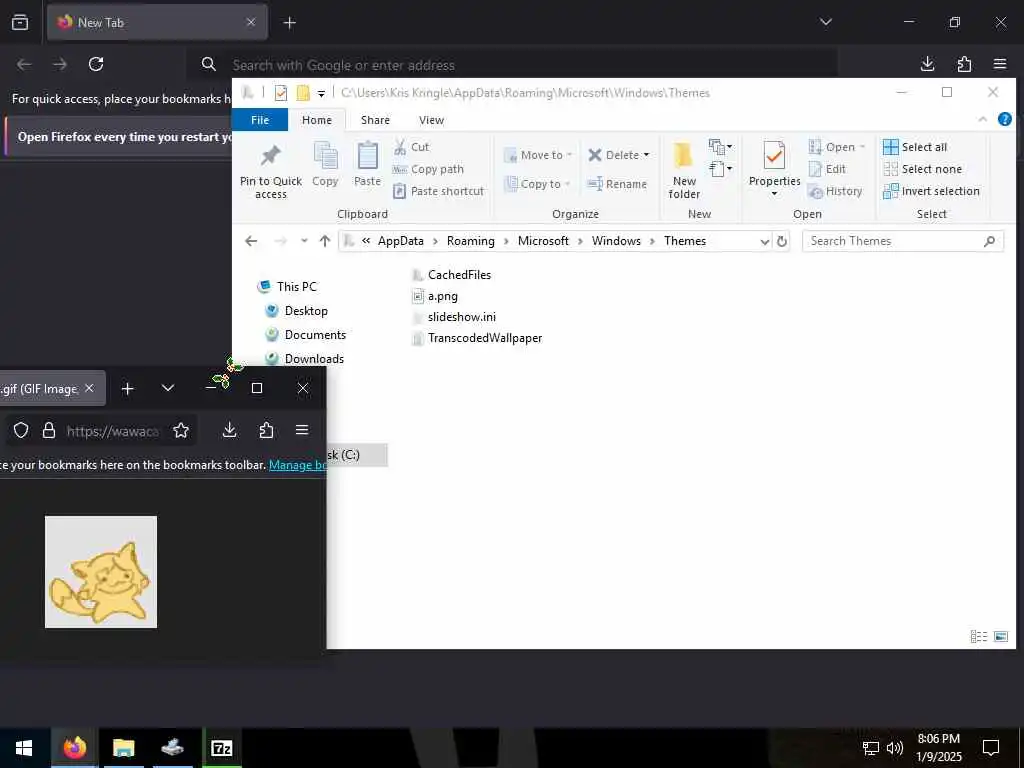1024x768 pixels.
Task: Click Invert selection in ribbon
Action: tap(931, 191)
